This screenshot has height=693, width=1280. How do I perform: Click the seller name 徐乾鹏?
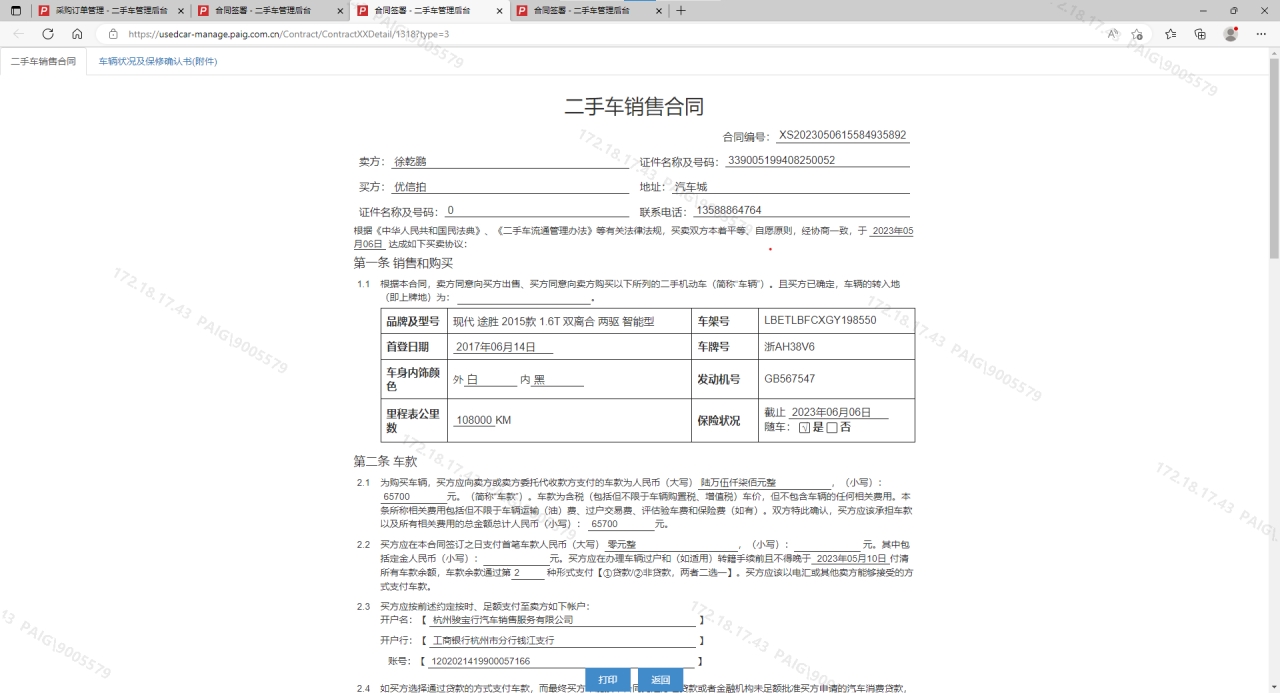[410, 161]
